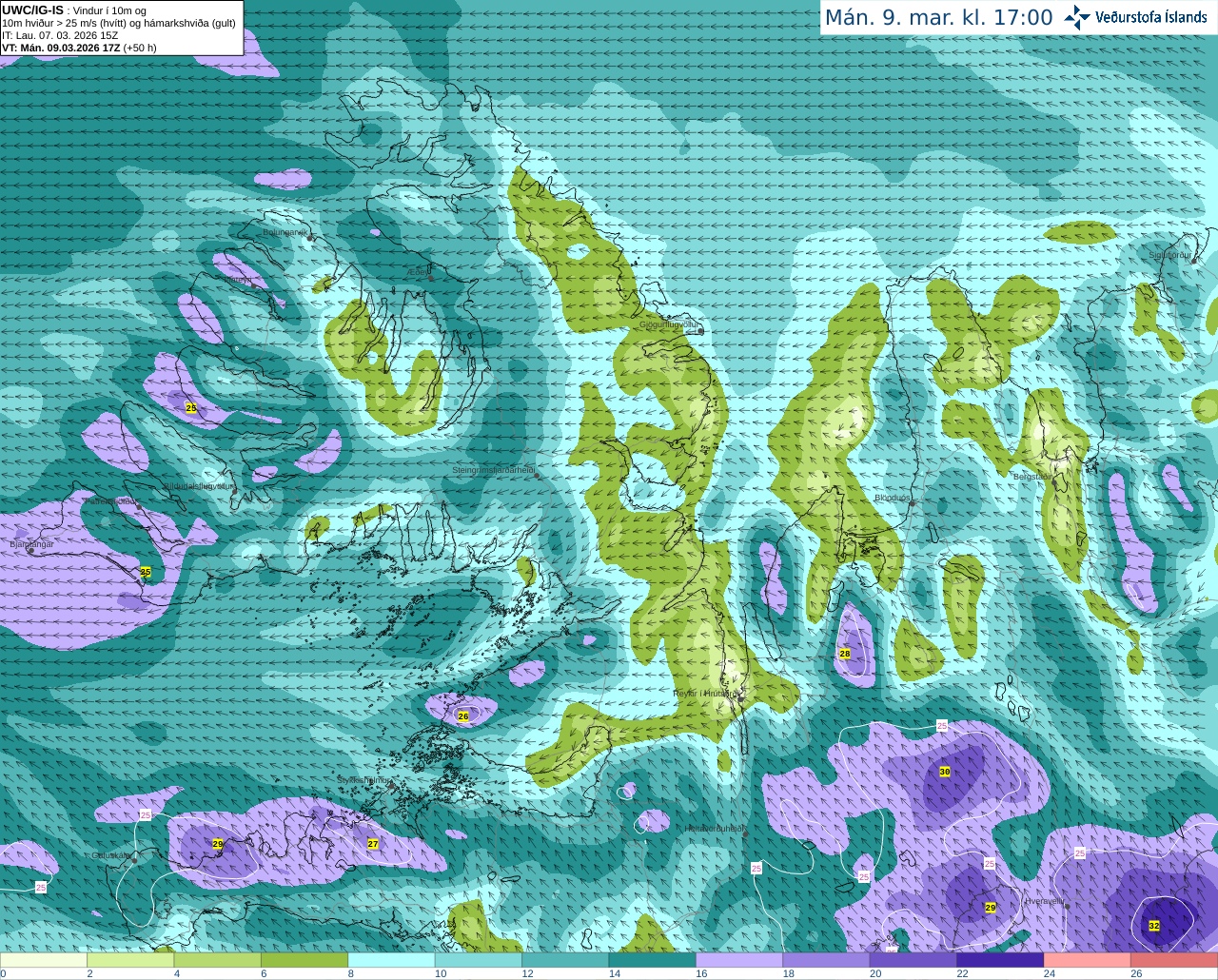Click the Stykkishólmur station label

point(363,779)
